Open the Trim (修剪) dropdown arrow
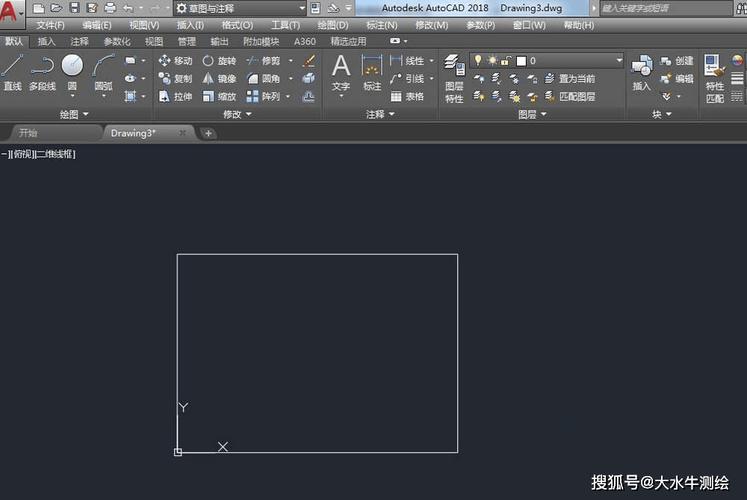The image size is (747, 500). coord(291,60)
